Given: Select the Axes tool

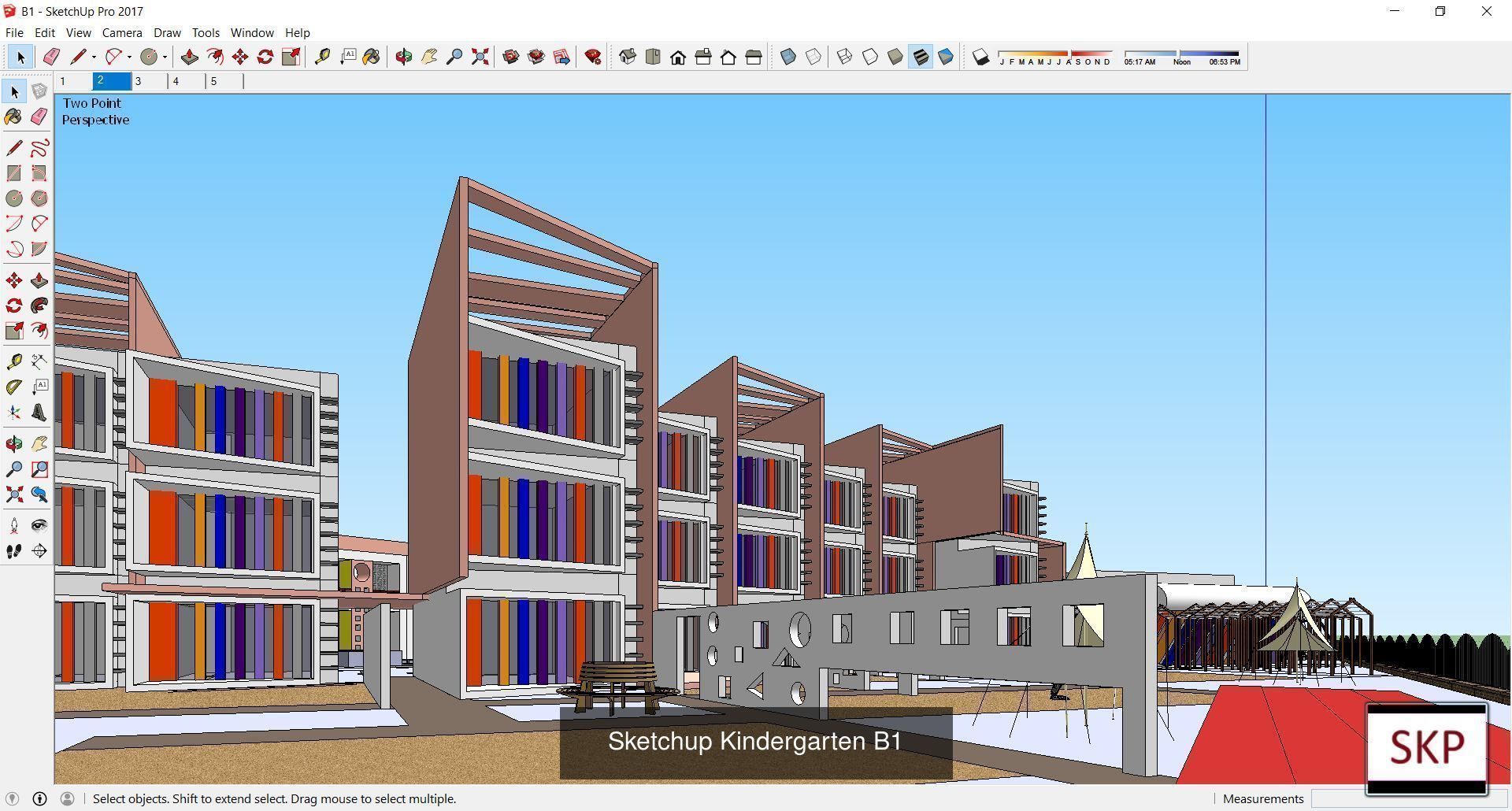Looking at the screenshot, I should 14,412.
